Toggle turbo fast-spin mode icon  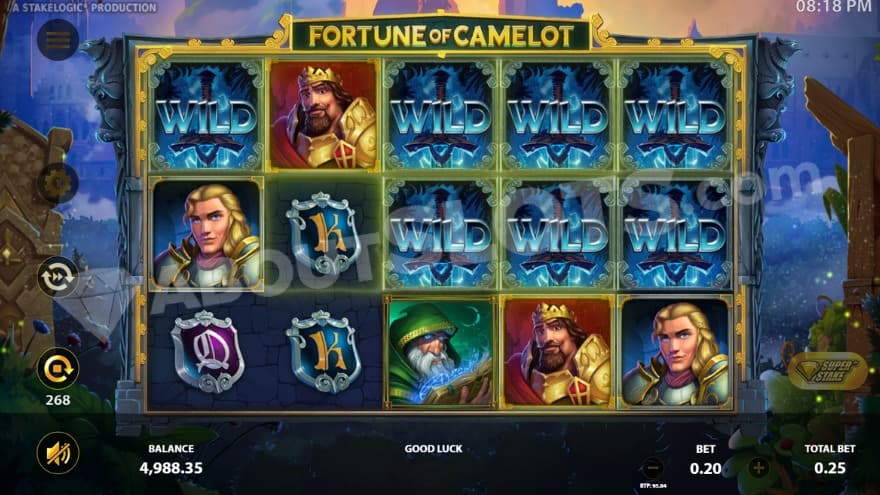[x=58, y=276]
